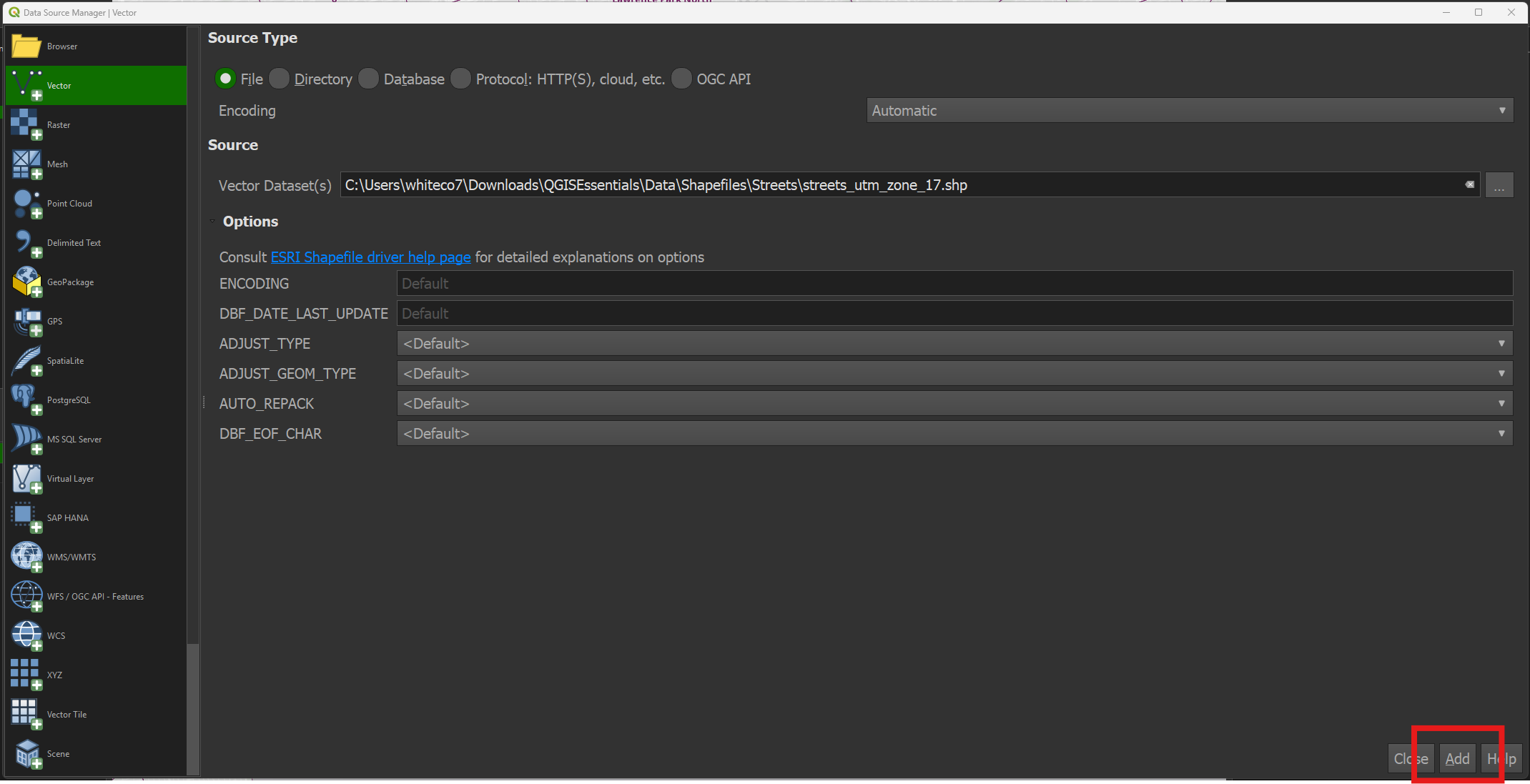Open the WMS/WMTS source
Screen dimensions: 1530x784
(x=96, y=557)
